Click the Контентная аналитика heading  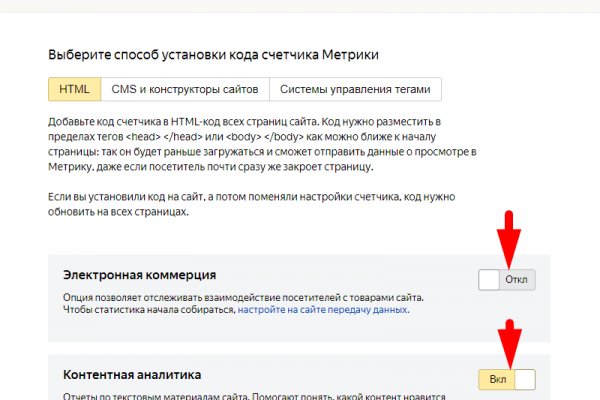click(x=132, y=375)
